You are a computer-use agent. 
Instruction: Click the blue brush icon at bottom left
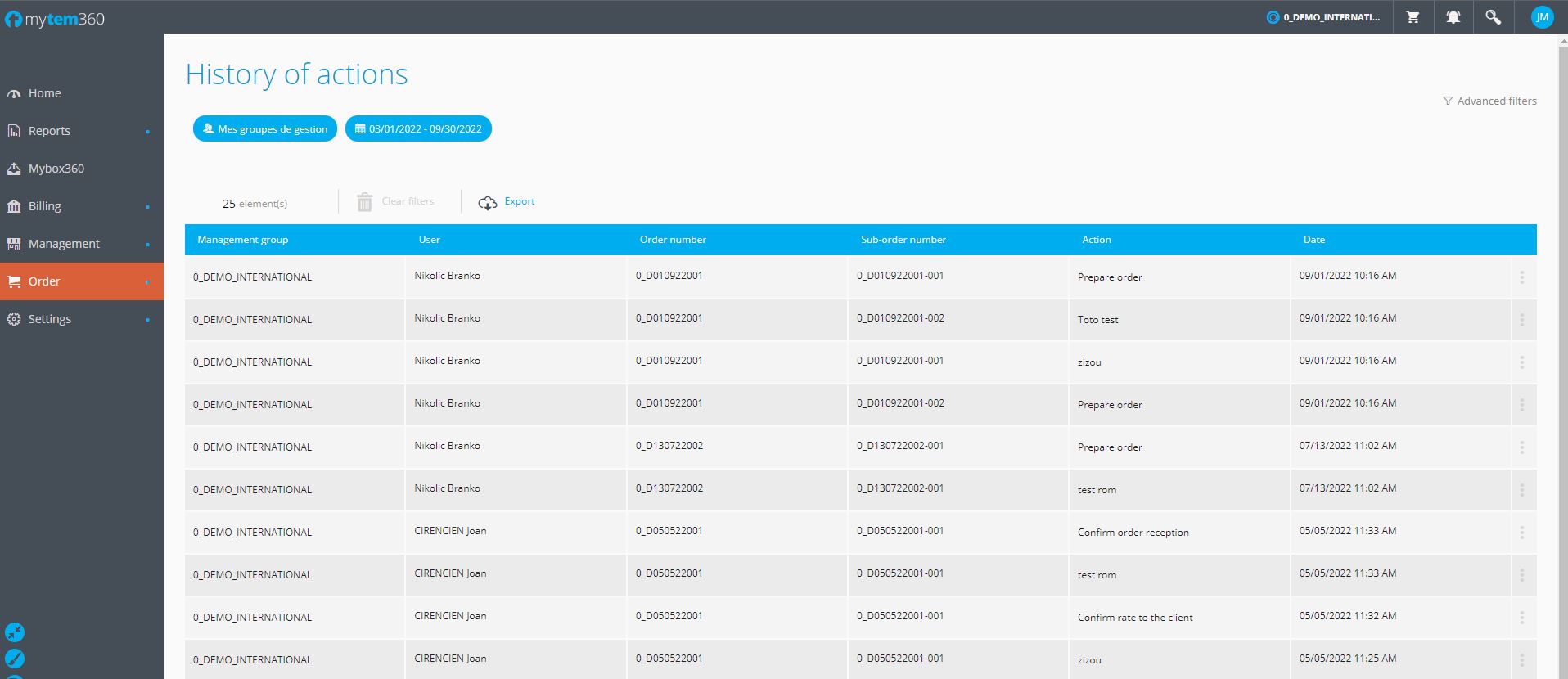(x=15, y=659)
